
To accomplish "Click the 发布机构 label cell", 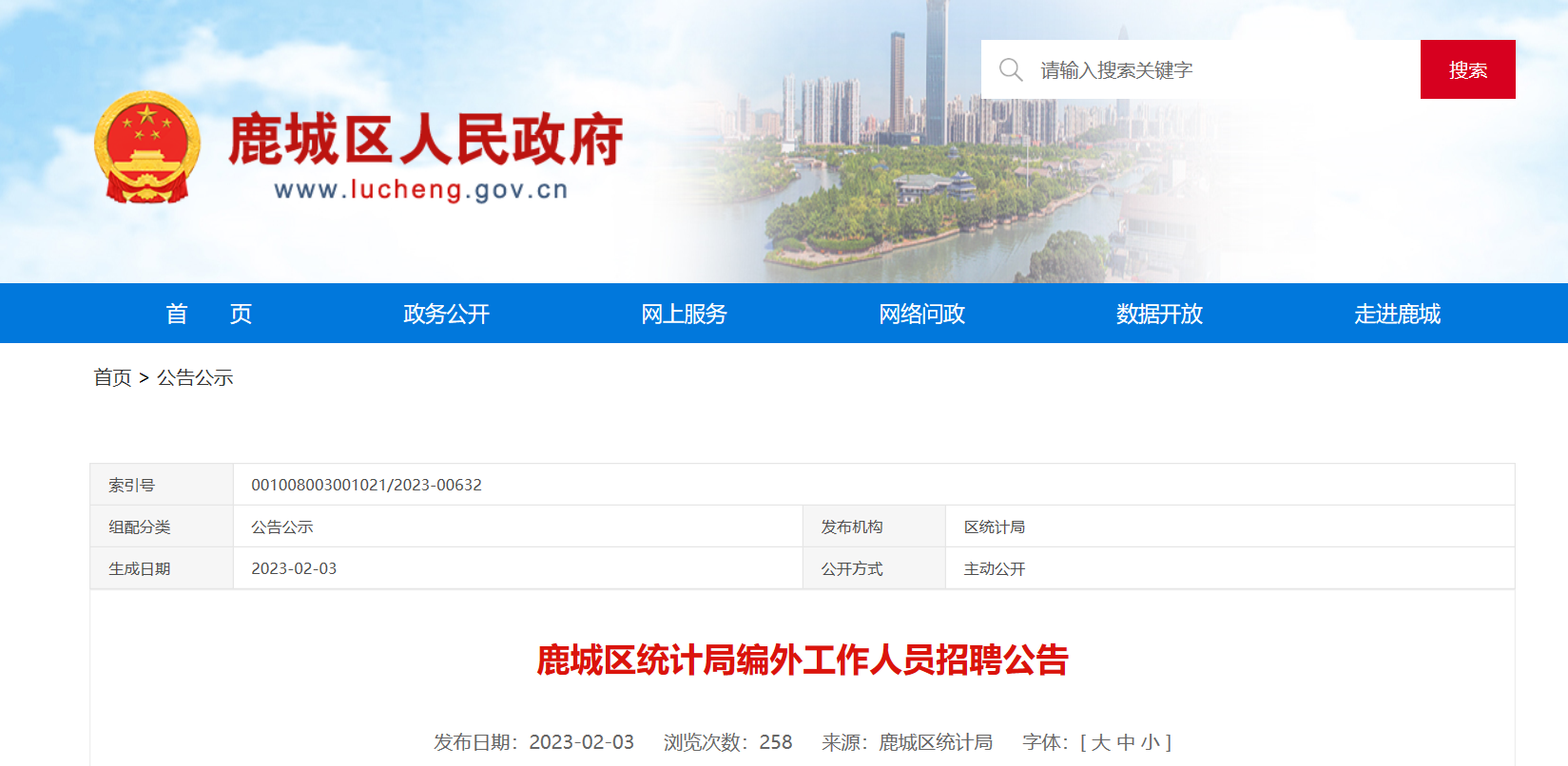I will click(x=874, y=527).
